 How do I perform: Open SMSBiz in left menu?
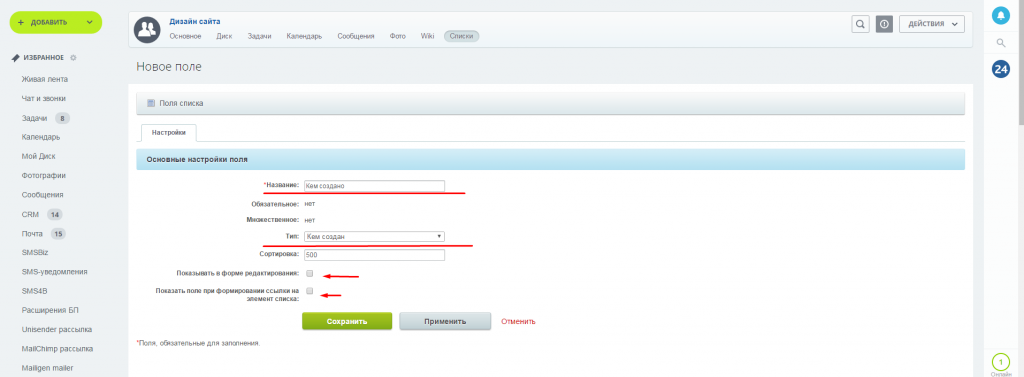pos(35,253)
